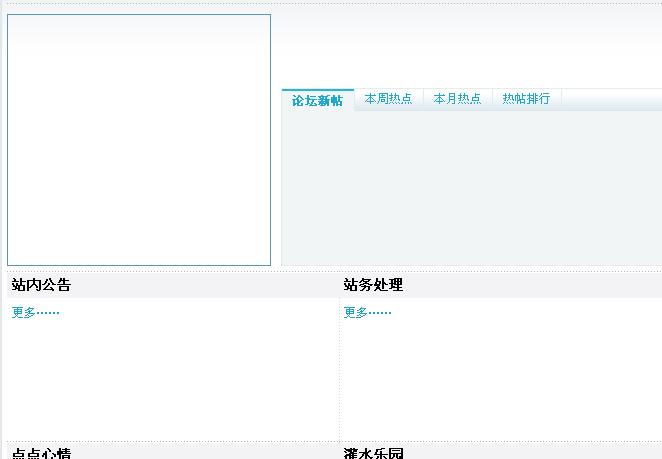Switch to the 本周热点 tab
This screenshot has height=459, width=662.
click(x=388, y=99)
